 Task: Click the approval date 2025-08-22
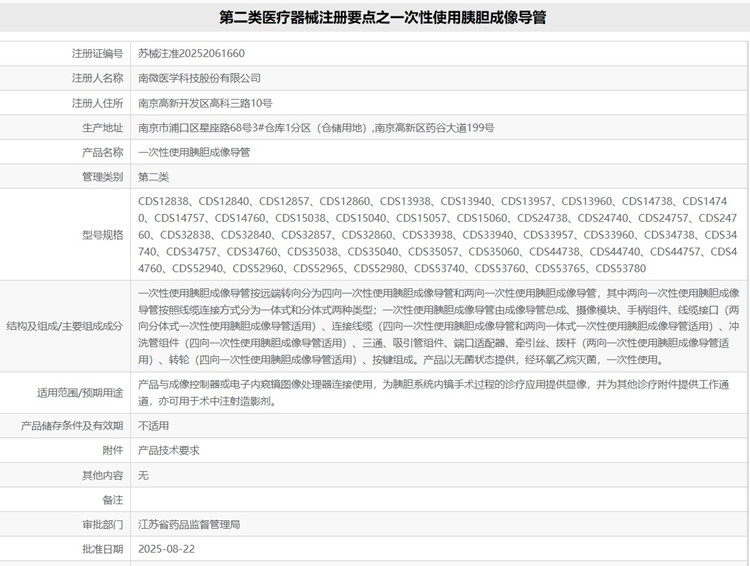(x=165, y=549)
